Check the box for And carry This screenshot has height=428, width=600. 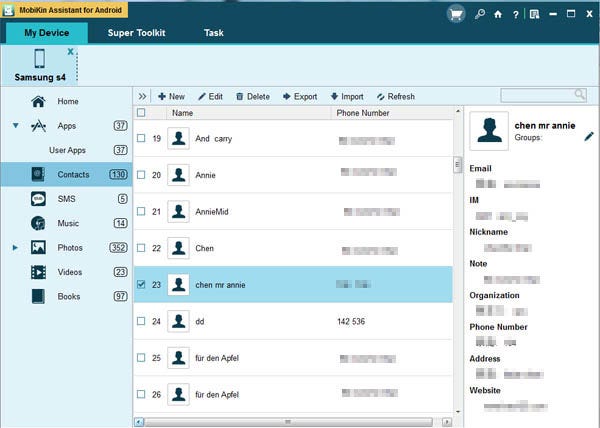click(x=141, y=138)
